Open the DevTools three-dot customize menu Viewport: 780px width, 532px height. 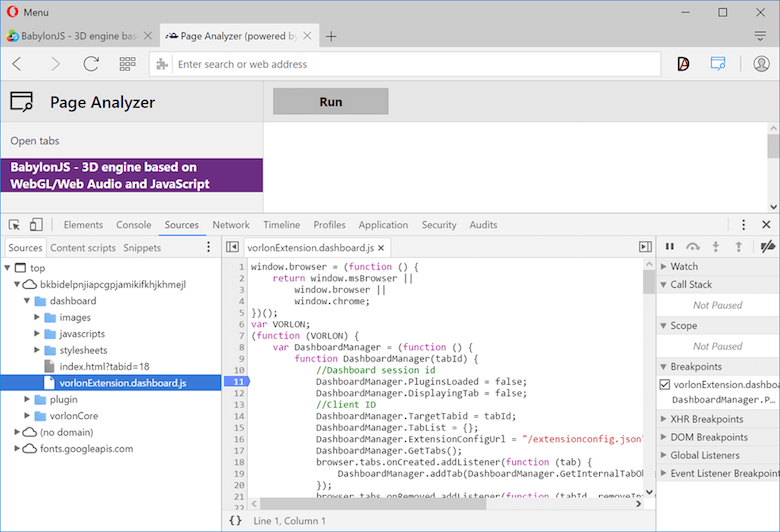(x=743, y=225)
